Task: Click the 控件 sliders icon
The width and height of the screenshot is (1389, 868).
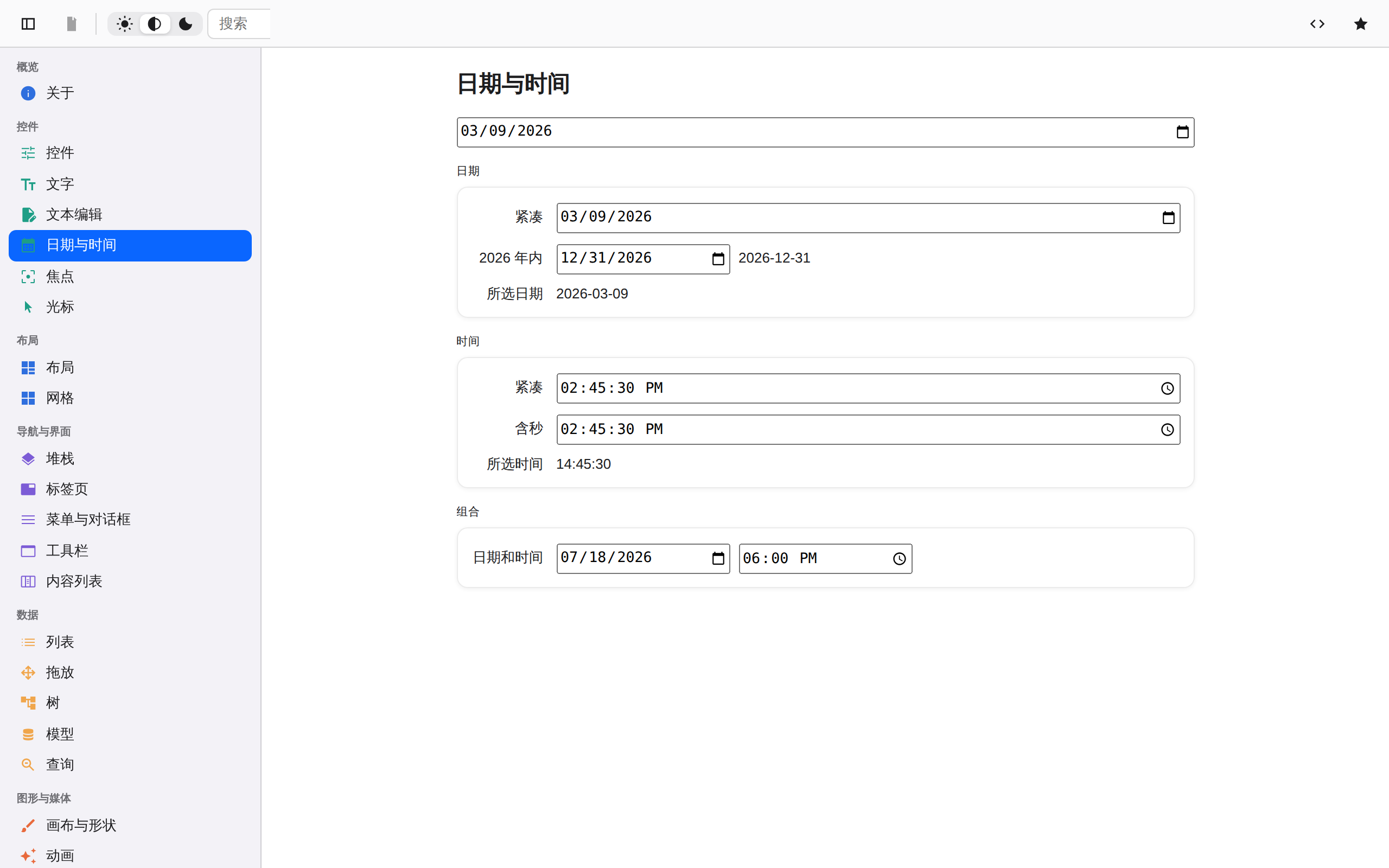Action: pyautogui.click(x=28, y=152)
